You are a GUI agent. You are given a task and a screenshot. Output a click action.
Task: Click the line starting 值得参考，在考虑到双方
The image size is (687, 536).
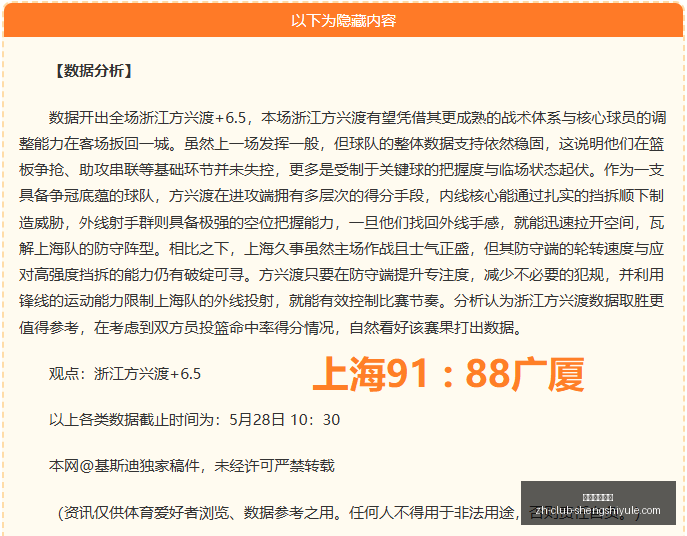tap(271, 327)
